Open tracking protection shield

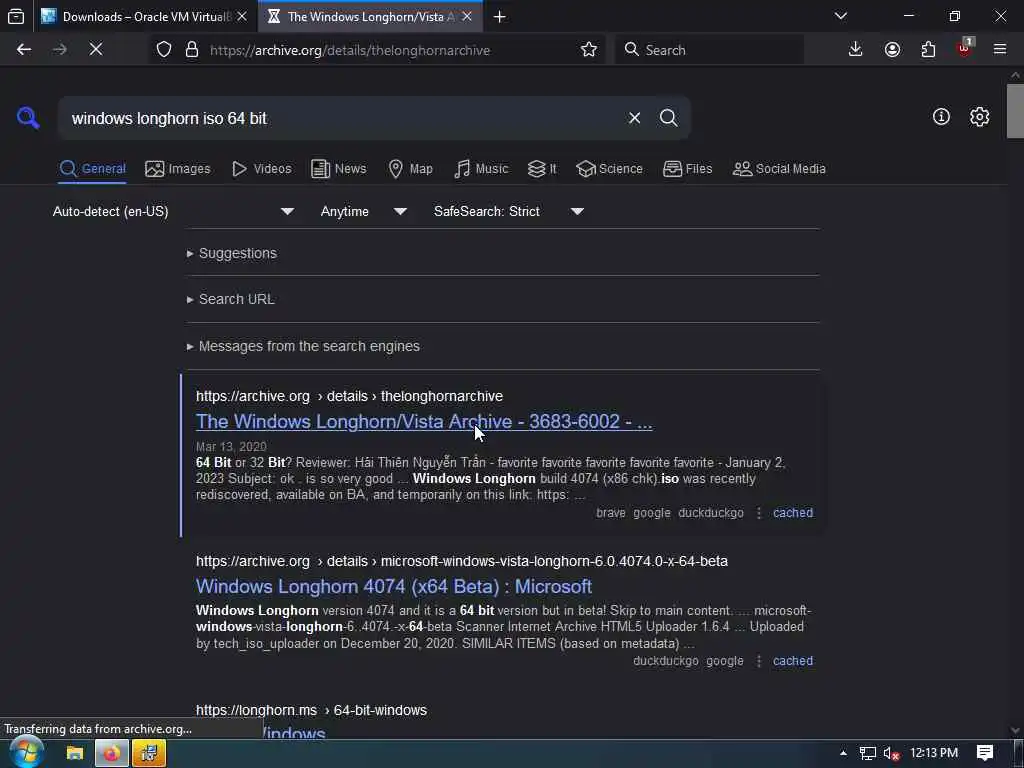click(164, 50)
